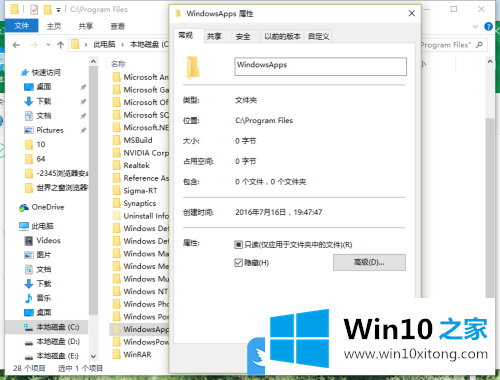Image resolution: width=500 pixels, height=380 pixels.
Task: Click the 名称 column header
Action: click(118, 64)
